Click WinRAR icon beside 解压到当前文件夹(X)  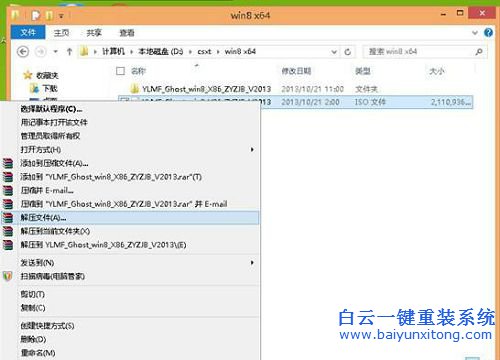8,231
